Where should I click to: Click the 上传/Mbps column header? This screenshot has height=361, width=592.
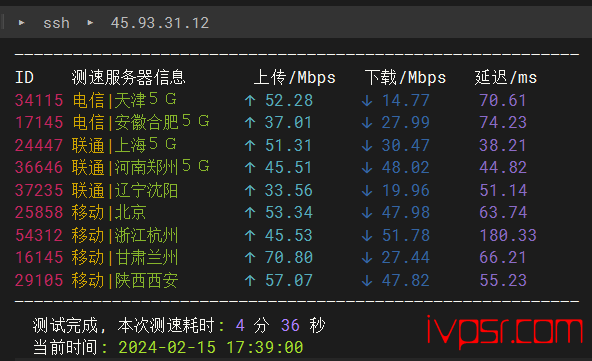294,77
